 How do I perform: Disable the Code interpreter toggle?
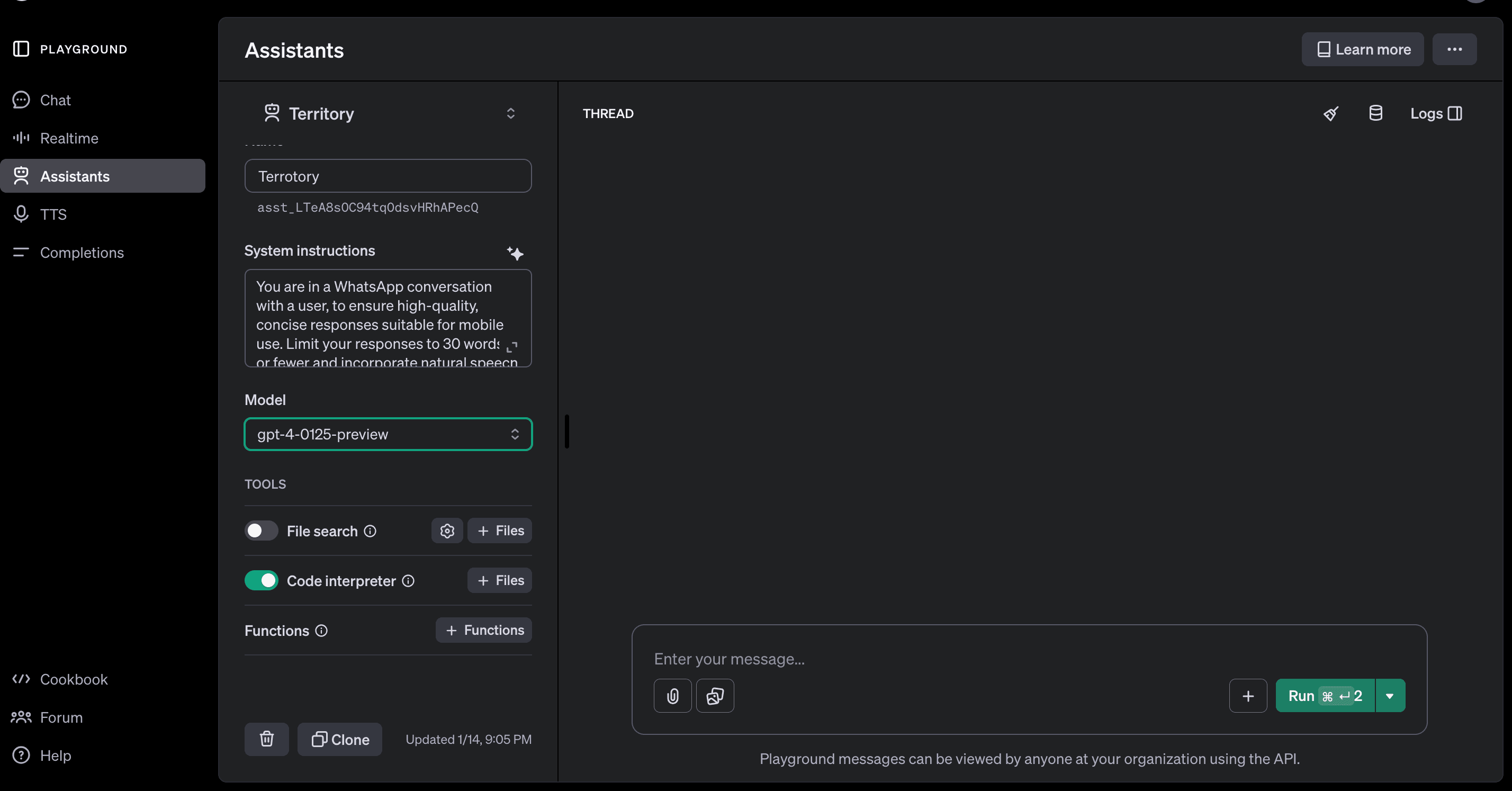tap(261, 581)
